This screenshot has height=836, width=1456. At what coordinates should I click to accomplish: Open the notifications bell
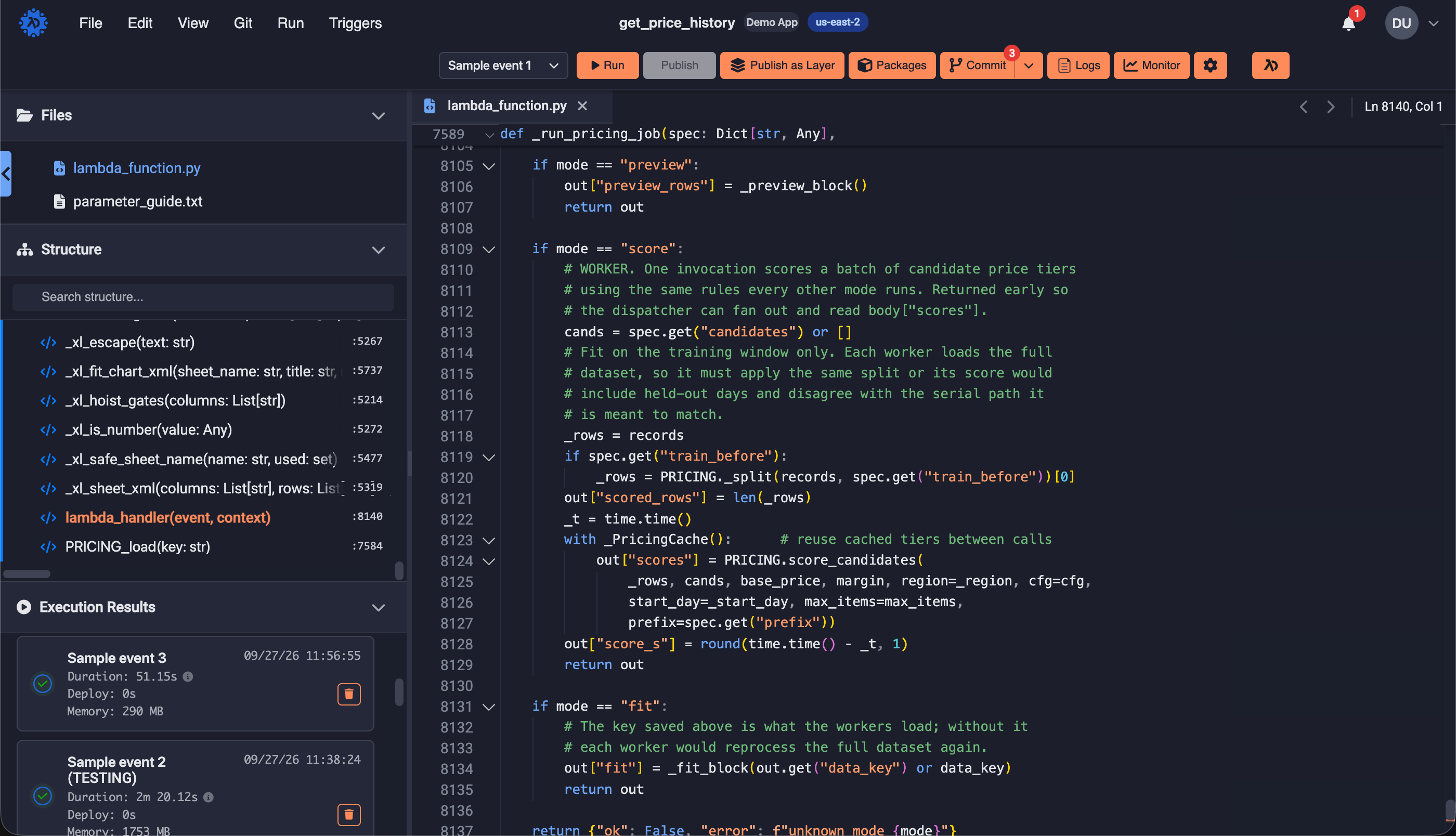click(1348, 23)
